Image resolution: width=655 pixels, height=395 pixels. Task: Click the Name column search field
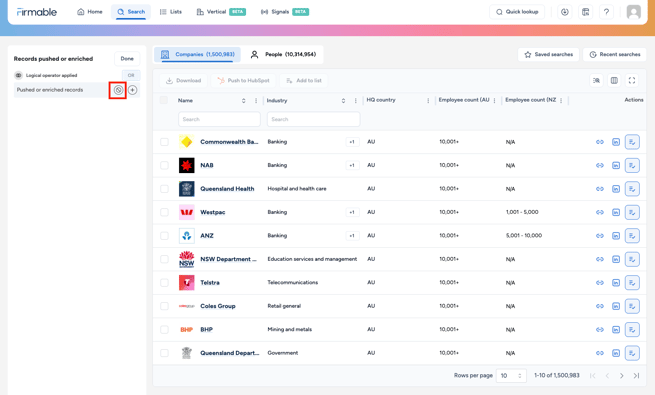[x=219, y=119]
